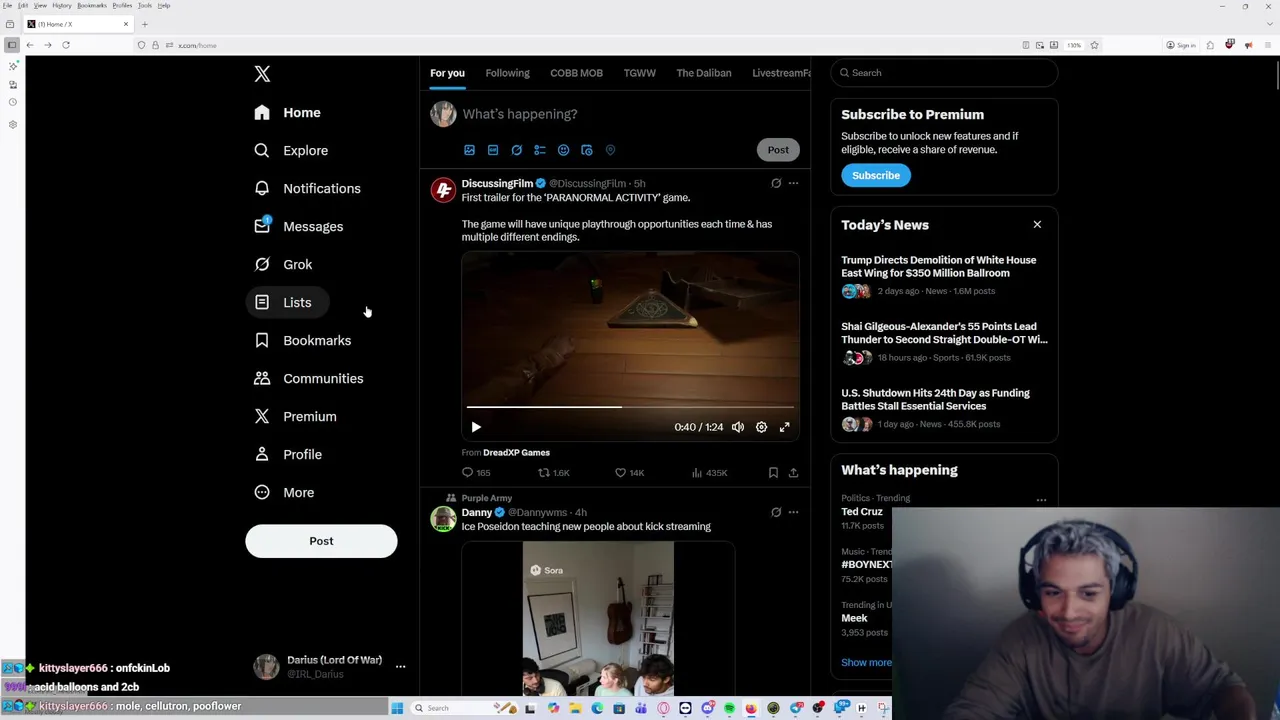Click the X search box
The width and height of the screenshot is (1280, 720).
pyautogui.click(x=944, y=73)
